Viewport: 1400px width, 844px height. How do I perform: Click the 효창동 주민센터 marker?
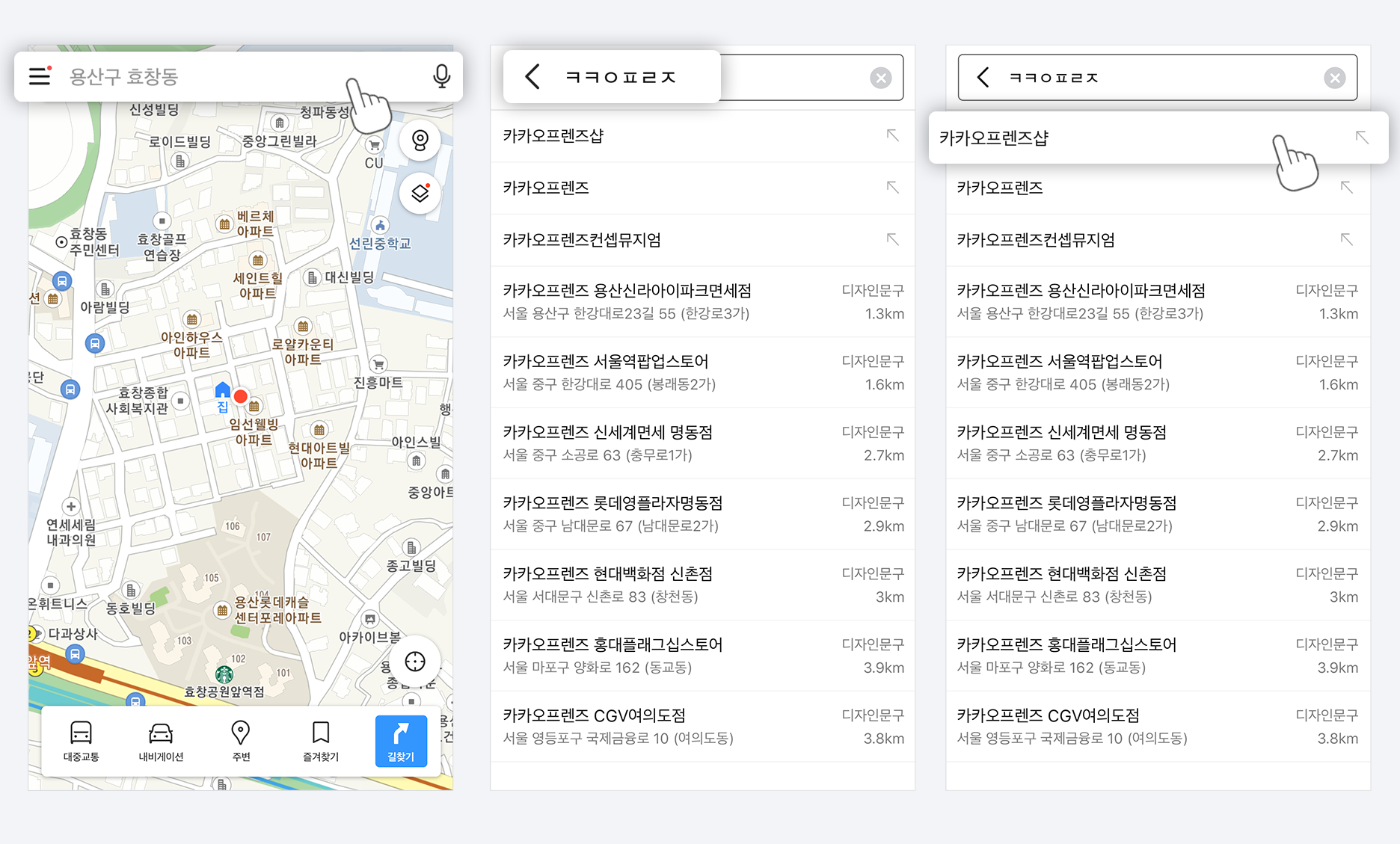61,242
